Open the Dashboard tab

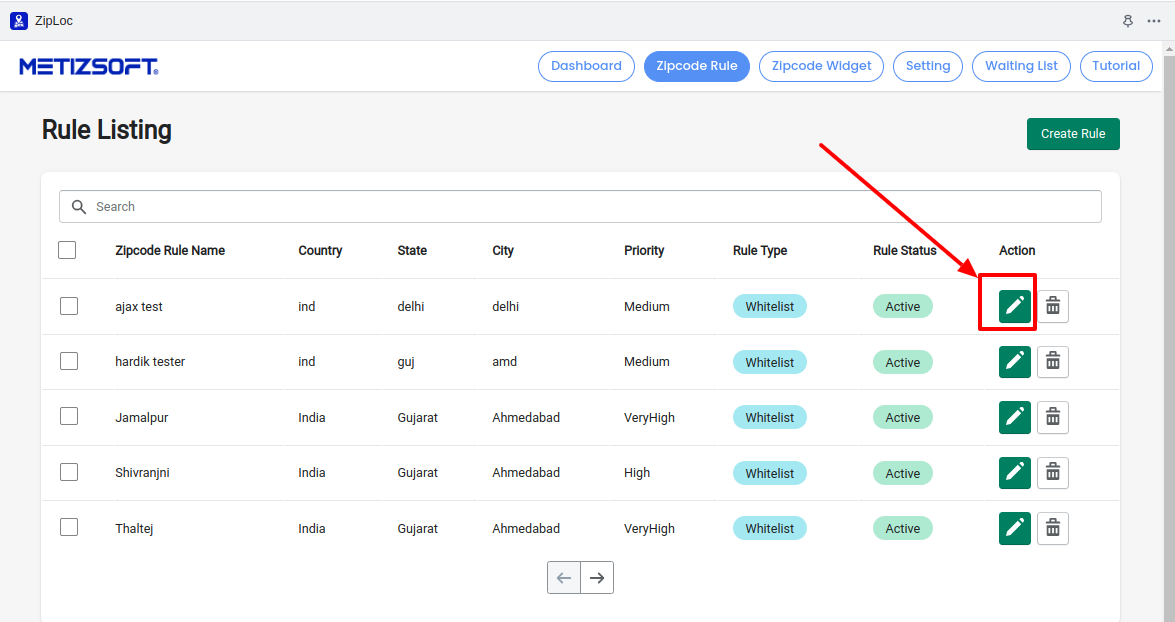pos(586,66)
